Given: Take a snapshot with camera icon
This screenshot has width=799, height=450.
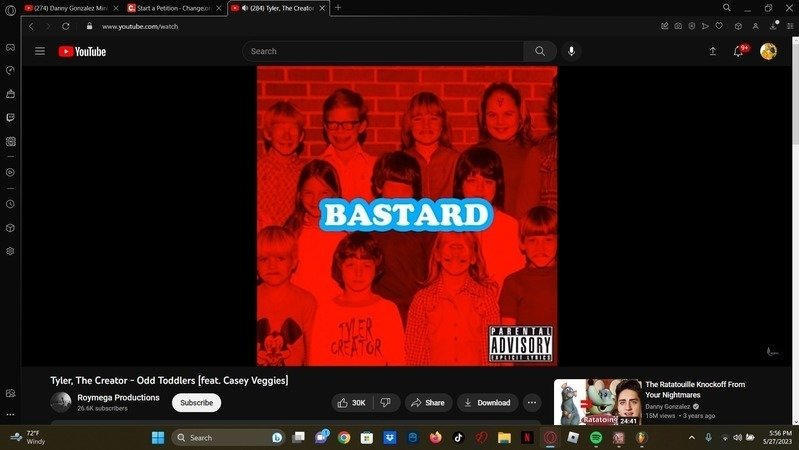Looking at the screenshot, I should pyautogui.click(x=678, y=26).
